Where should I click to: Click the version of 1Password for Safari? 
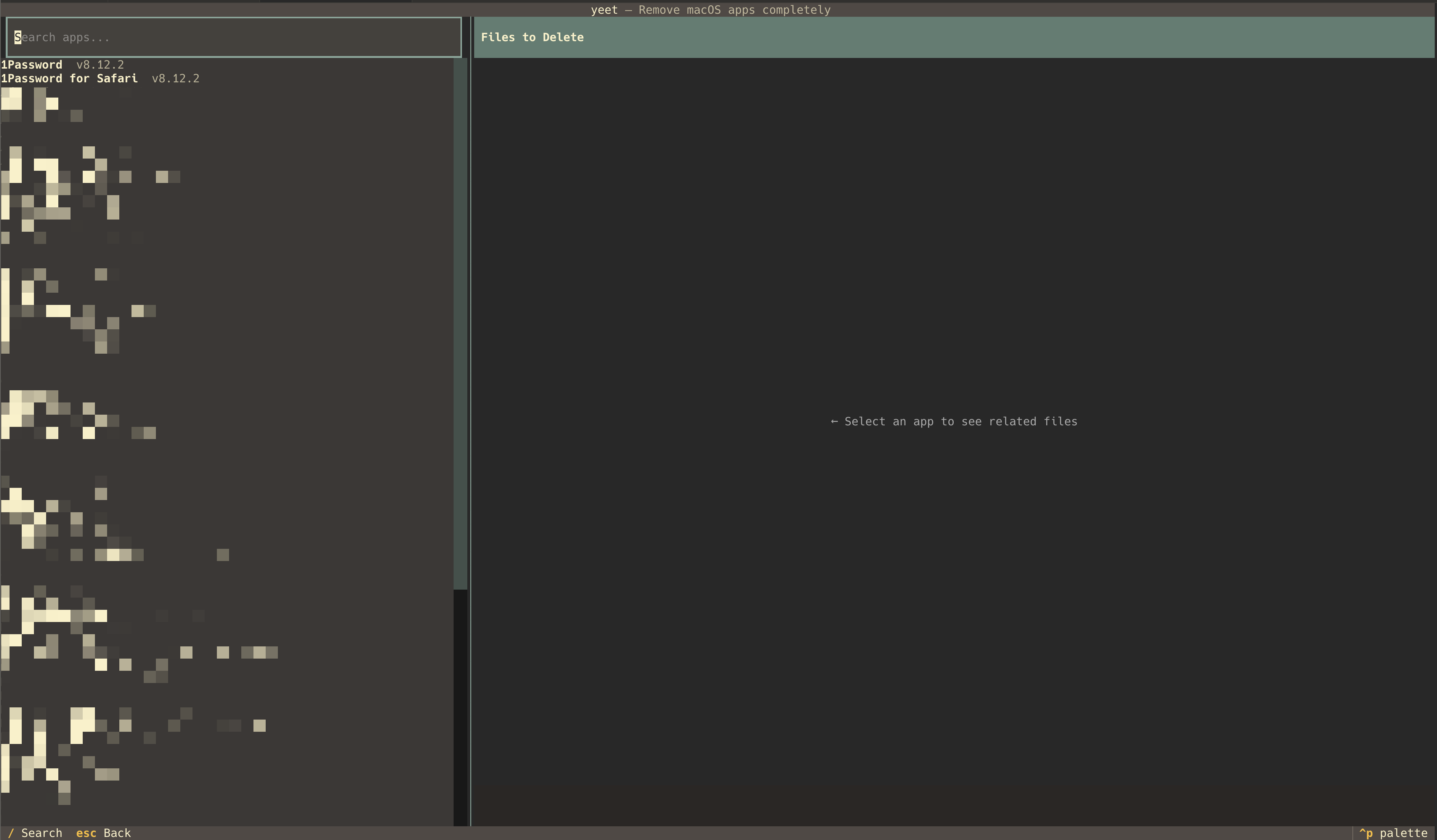pyautogui.click(x=176, y=79)
